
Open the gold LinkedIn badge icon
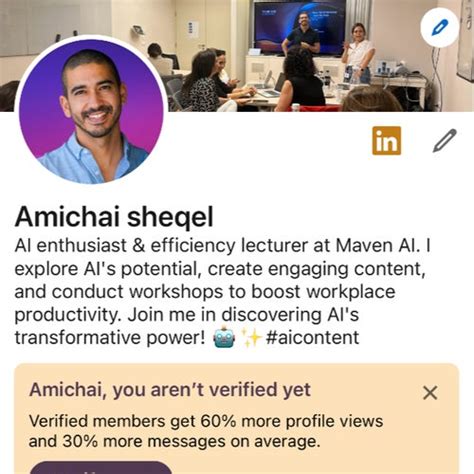point(387,141)
